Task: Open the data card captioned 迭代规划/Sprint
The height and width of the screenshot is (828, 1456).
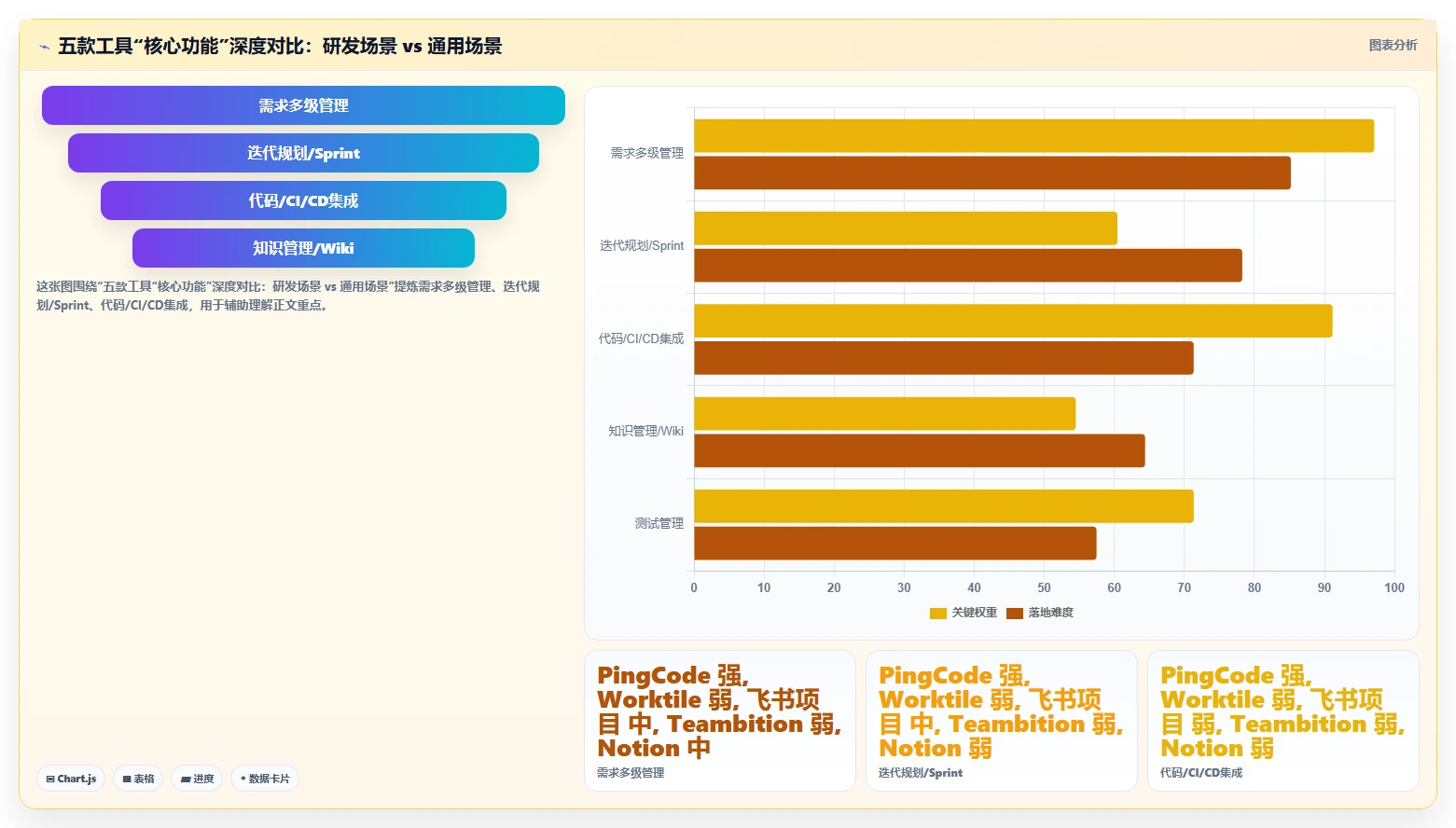Action: click(x=1002, y=721)
